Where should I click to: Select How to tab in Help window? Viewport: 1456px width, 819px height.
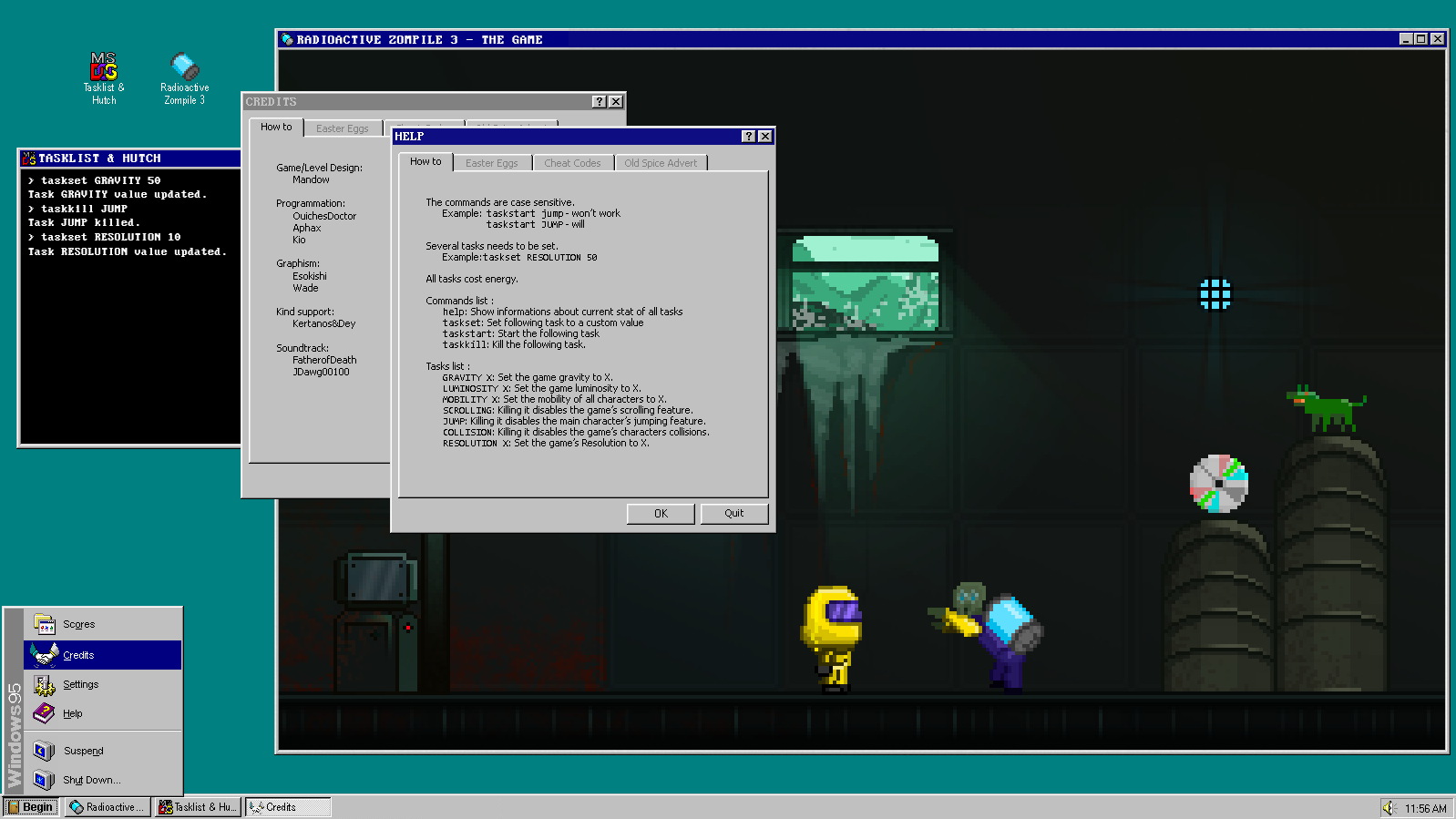tap(426, 162)
